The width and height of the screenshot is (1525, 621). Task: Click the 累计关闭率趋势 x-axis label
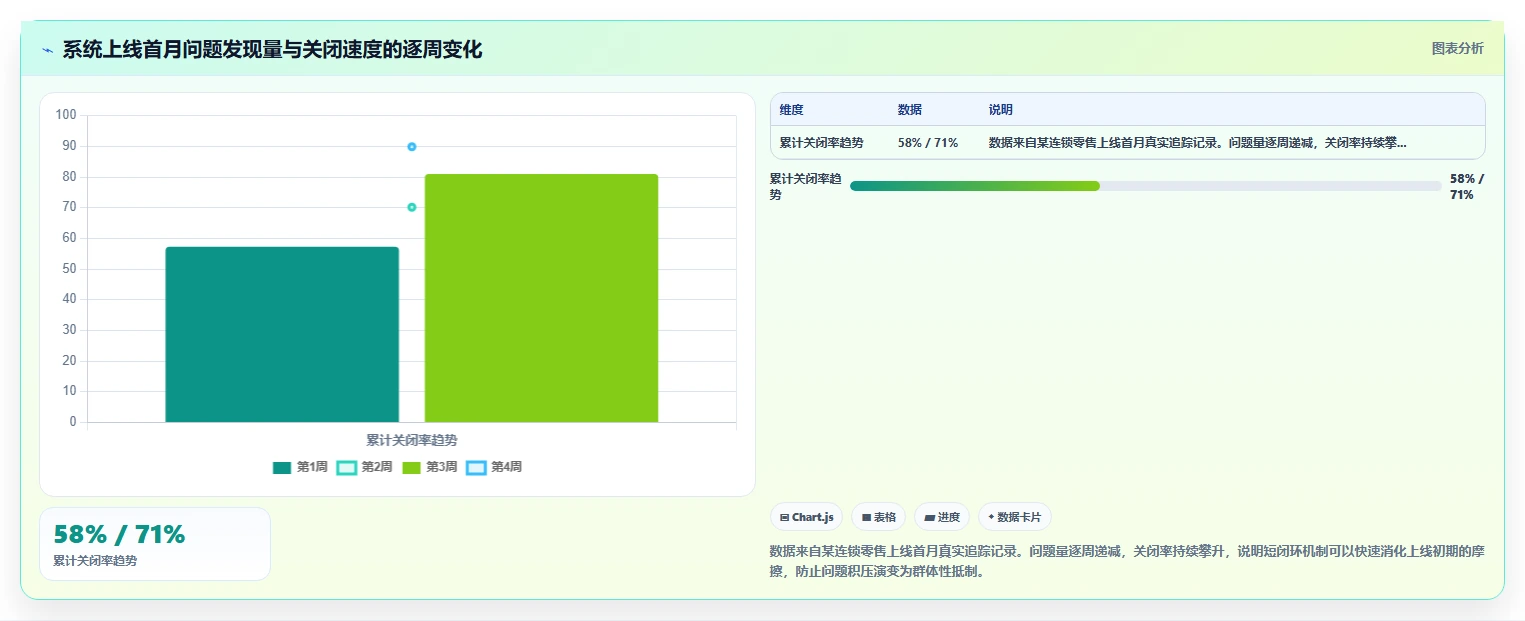click(411, 440)
